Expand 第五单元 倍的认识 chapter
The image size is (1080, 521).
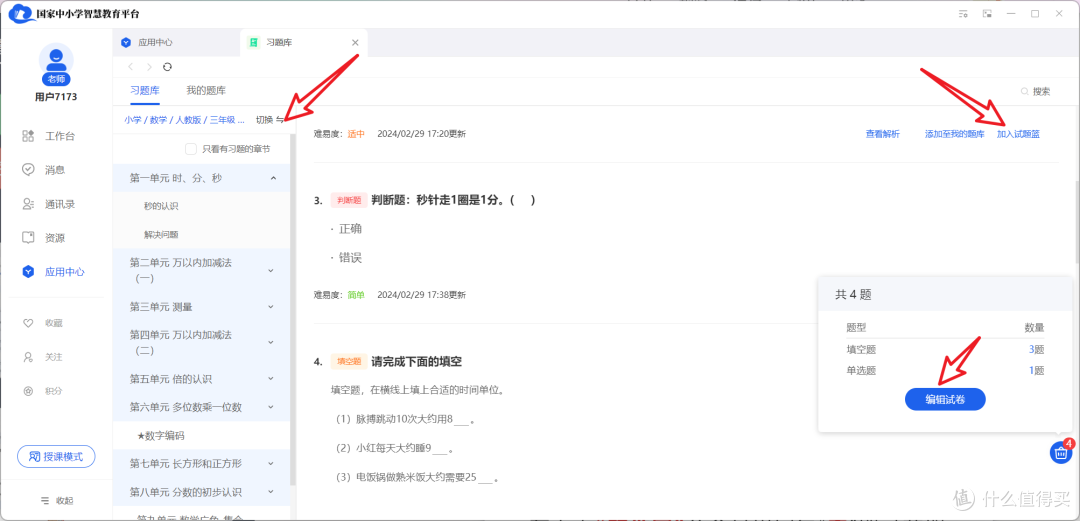click(271, 379)
